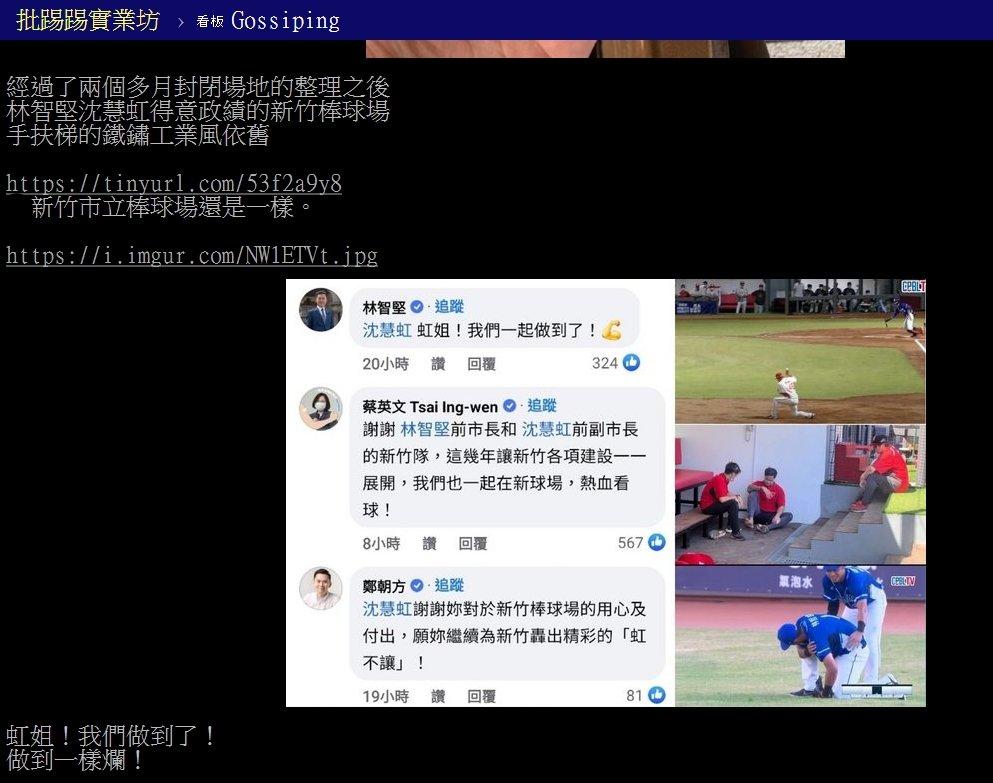
Task: Click the 沈慧虹 mention in 鄭朝方's comment
Action: (387, 609)
